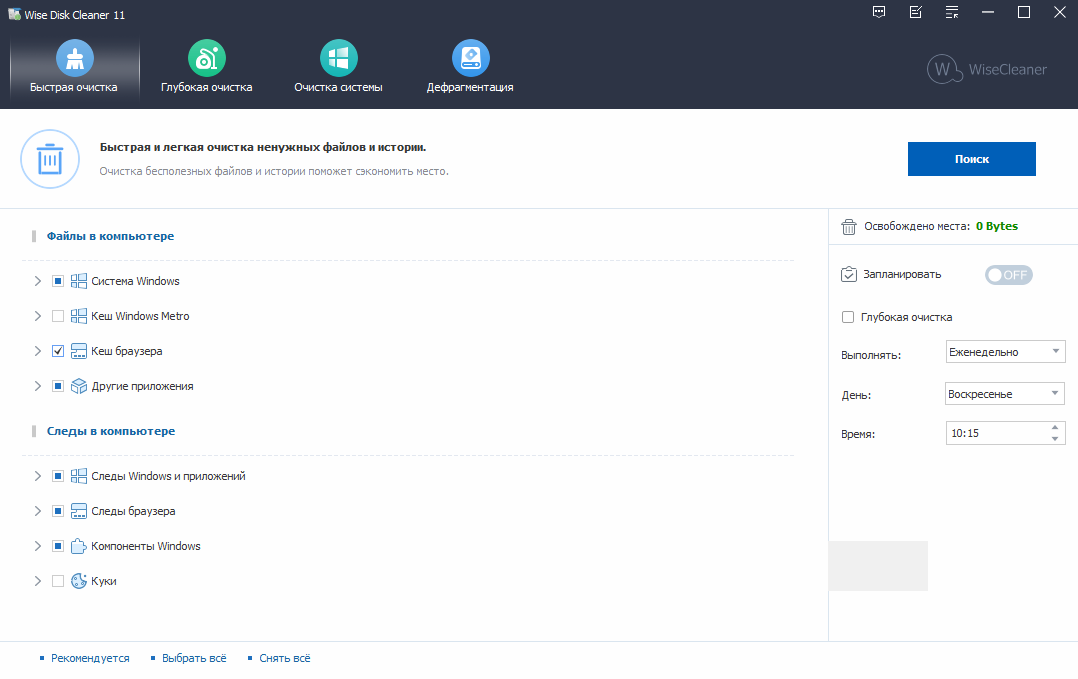The height and width of the screenshot is (679, 1078).
Task: Click the large trash bin icon
Action: pos(50,159)
